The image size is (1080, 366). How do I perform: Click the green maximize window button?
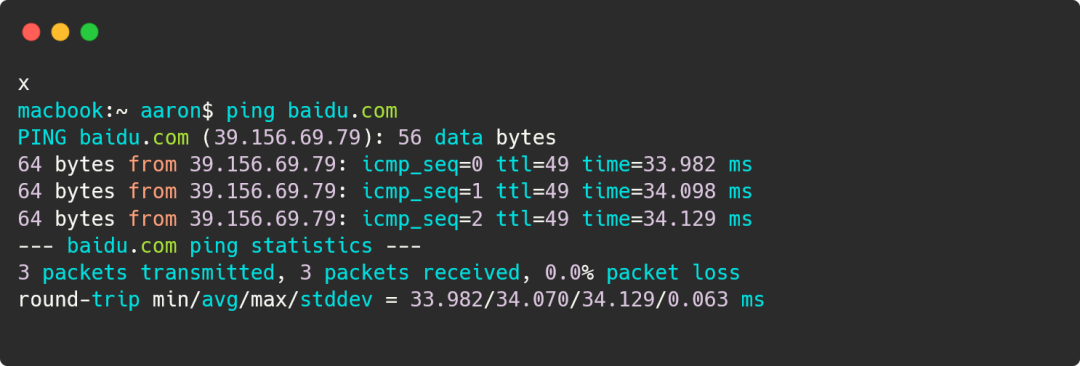point(90,32)
